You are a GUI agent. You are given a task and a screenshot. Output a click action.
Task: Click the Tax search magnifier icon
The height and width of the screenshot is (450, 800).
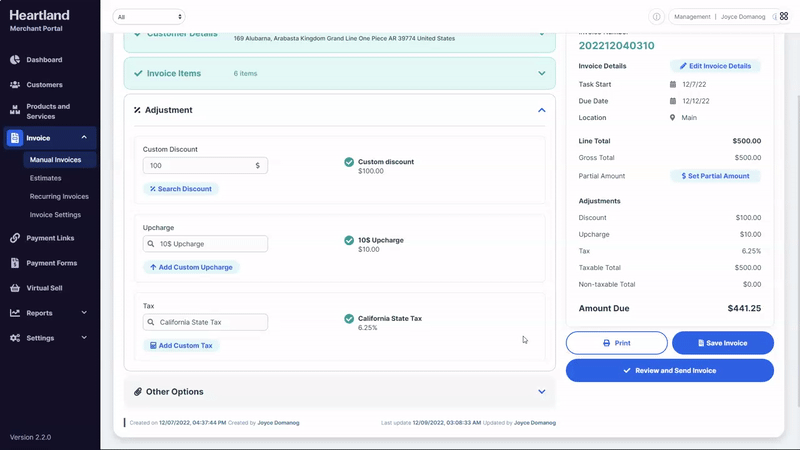click(151, 322)
